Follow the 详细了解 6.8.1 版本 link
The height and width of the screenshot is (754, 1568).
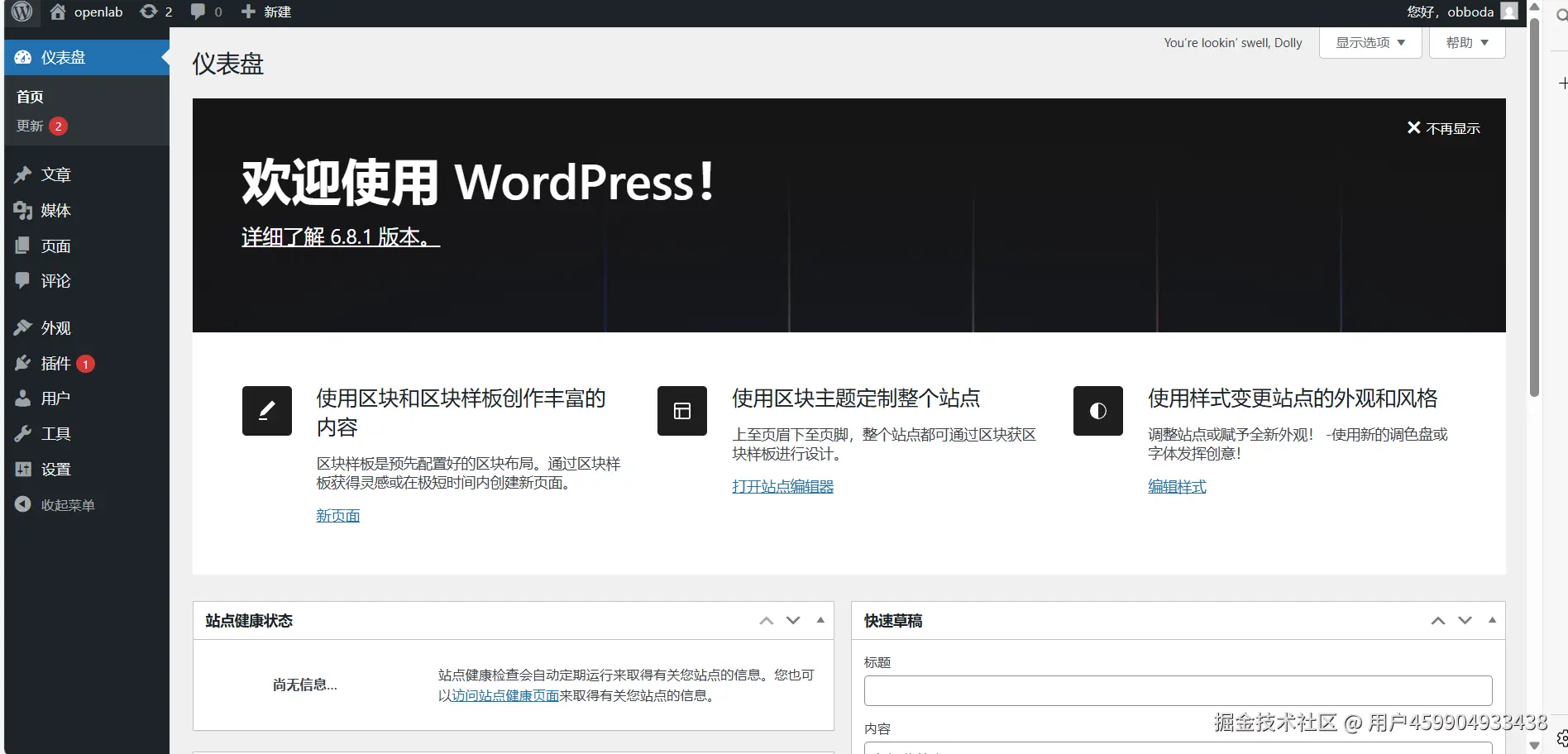tap(341, 236)
